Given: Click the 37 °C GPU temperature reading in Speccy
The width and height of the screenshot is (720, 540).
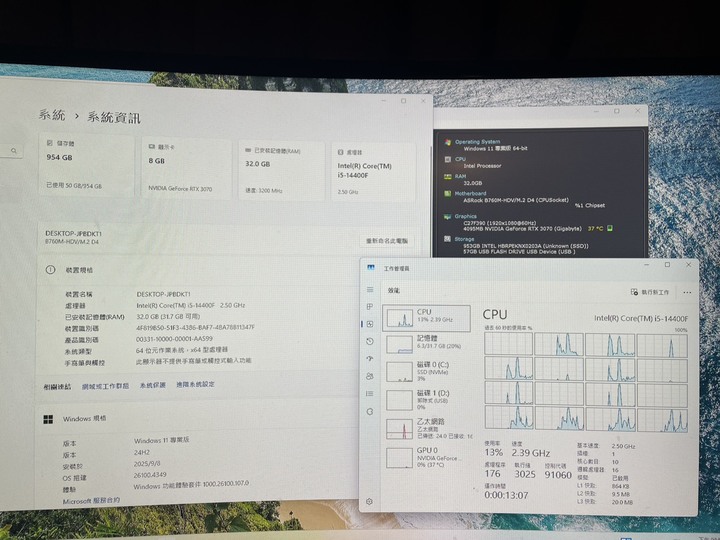Looking at the screenshot, I should pyautogui.click(x=595, y=228).
